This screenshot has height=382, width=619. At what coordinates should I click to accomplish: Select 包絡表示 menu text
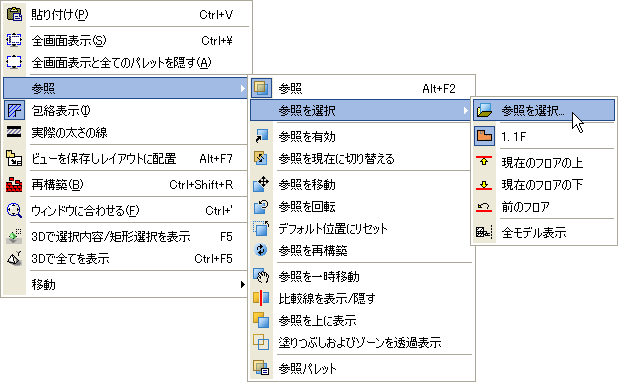[x=61, y=110]
